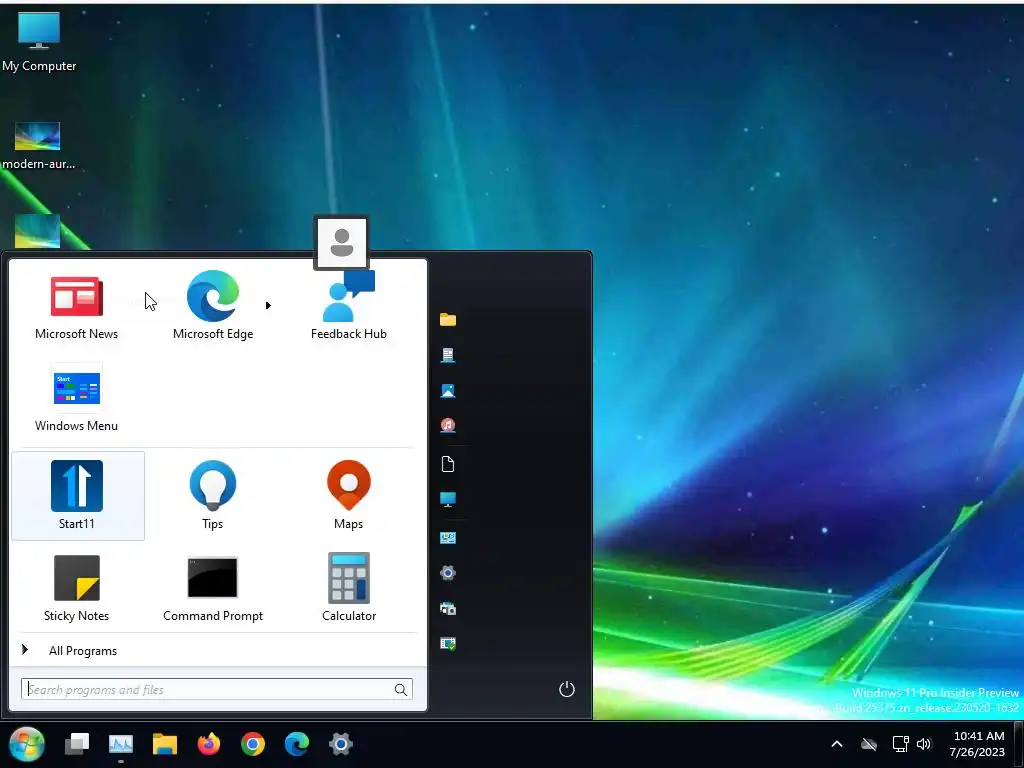The width and height of the screenshot is (1024, 768).
Task: Launch Google Chrome from the taskbar
Action: click(x=253, y=744)
